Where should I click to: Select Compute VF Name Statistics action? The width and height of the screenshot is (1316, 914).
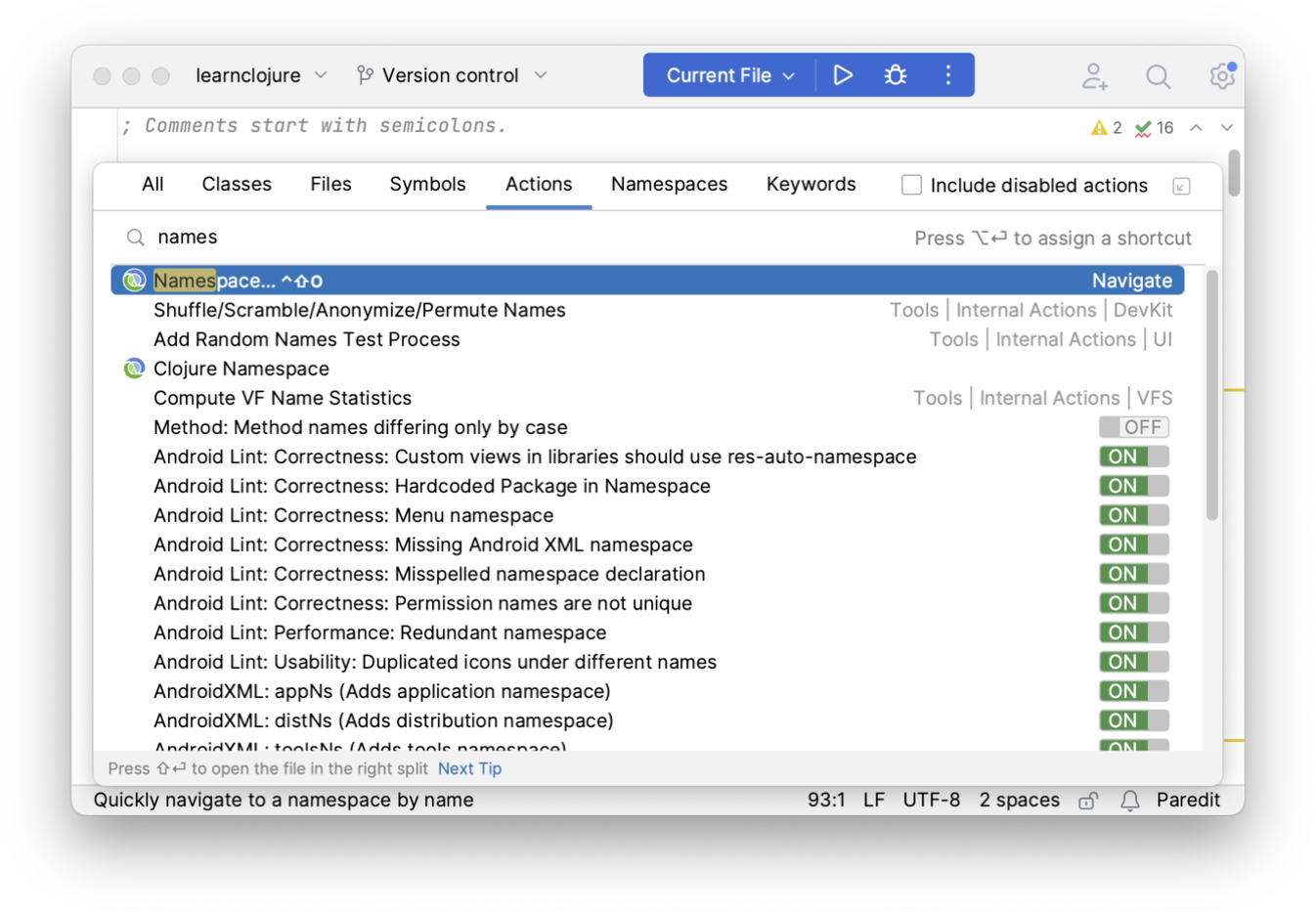647,398
